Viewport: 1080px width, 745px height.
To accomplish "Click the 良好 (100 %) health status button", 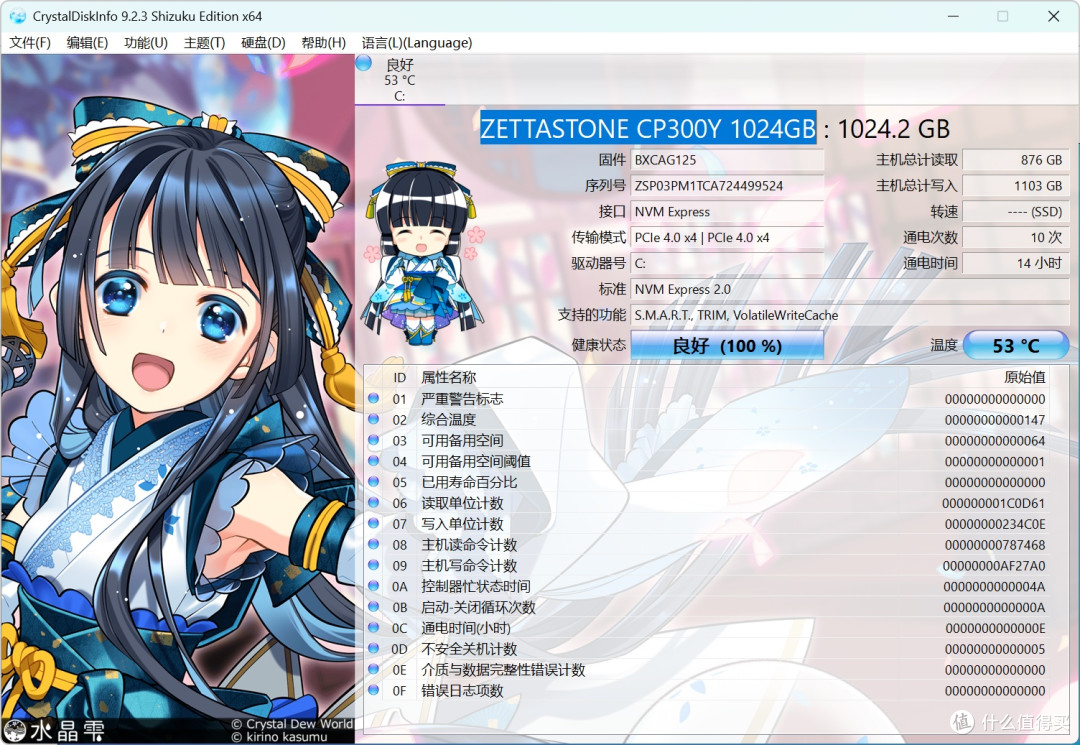I will pos(727,346).
